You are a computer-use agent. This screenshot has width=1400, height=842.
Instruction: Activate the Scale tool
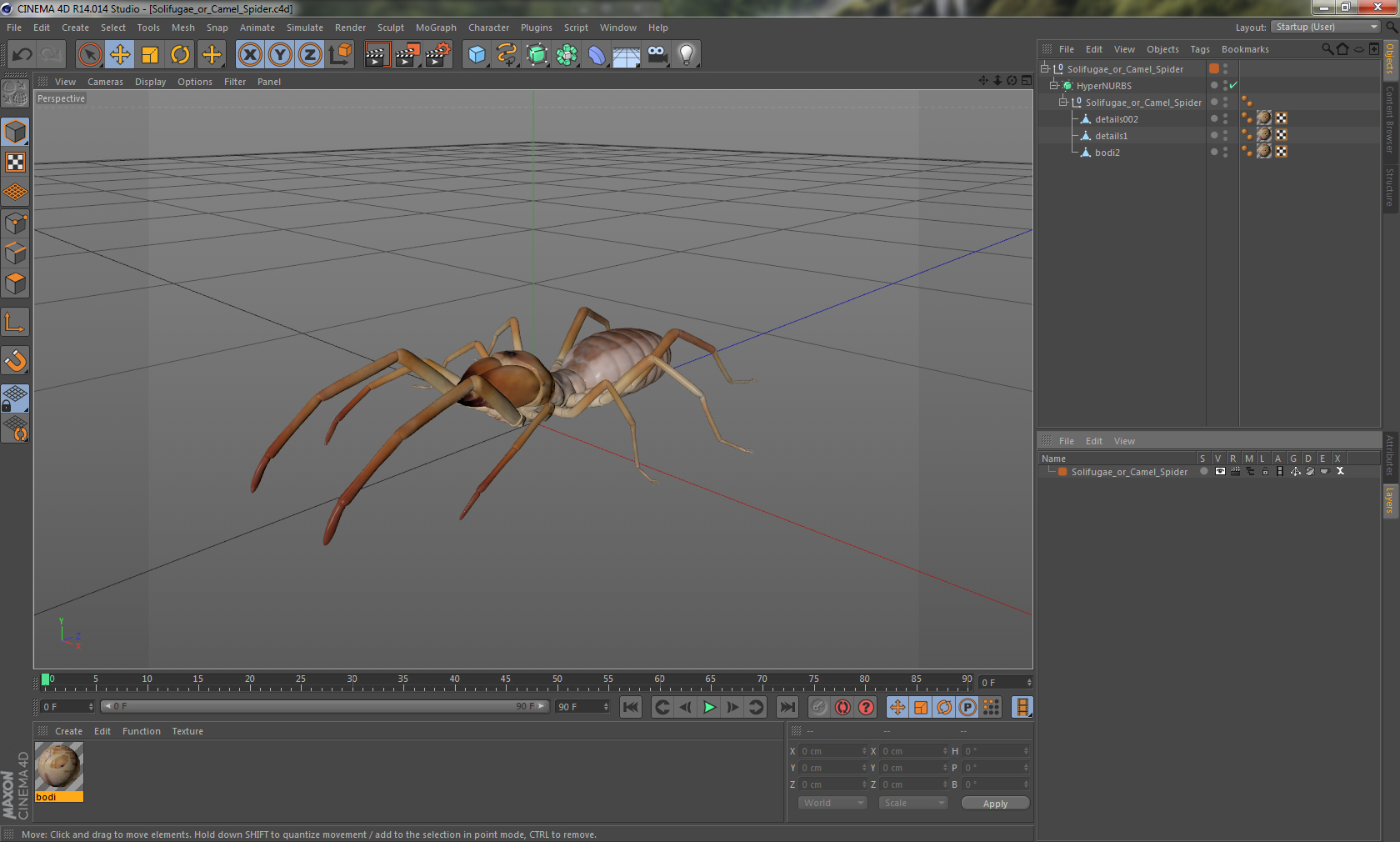[x=150, y=55]
